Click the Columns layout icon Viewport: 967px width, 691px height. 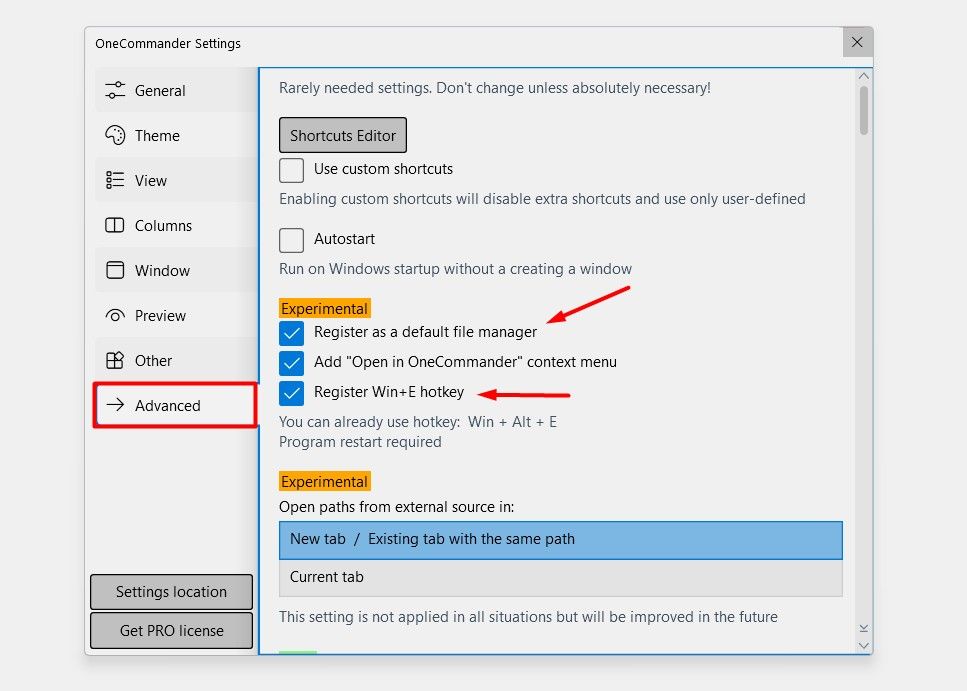click(x=115, y=225)
